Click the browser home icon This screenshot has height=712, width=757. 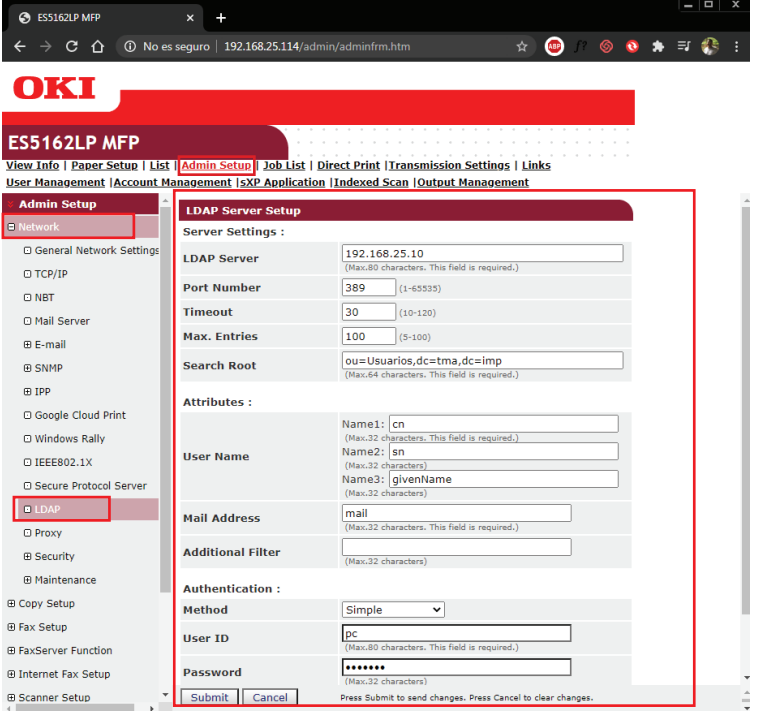tap(97, 47)
